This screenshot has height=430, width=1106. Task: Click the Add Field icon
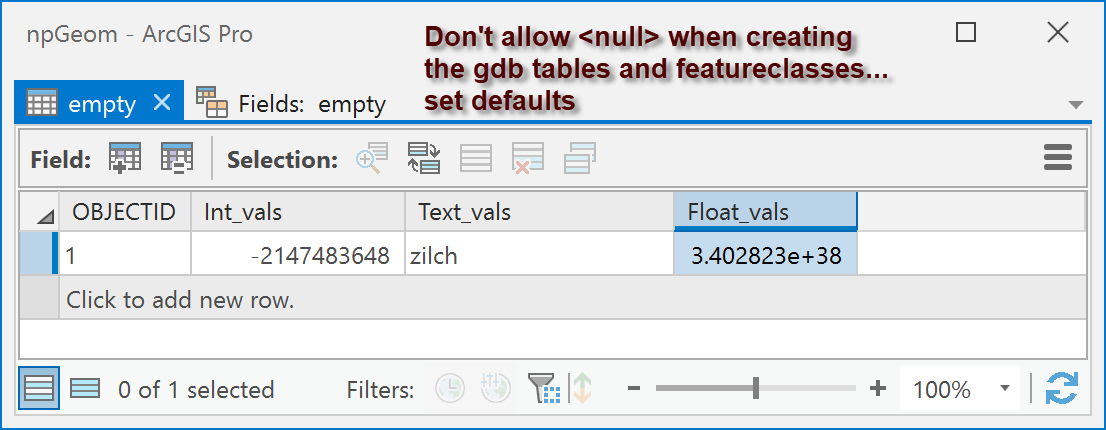(125, 158)
